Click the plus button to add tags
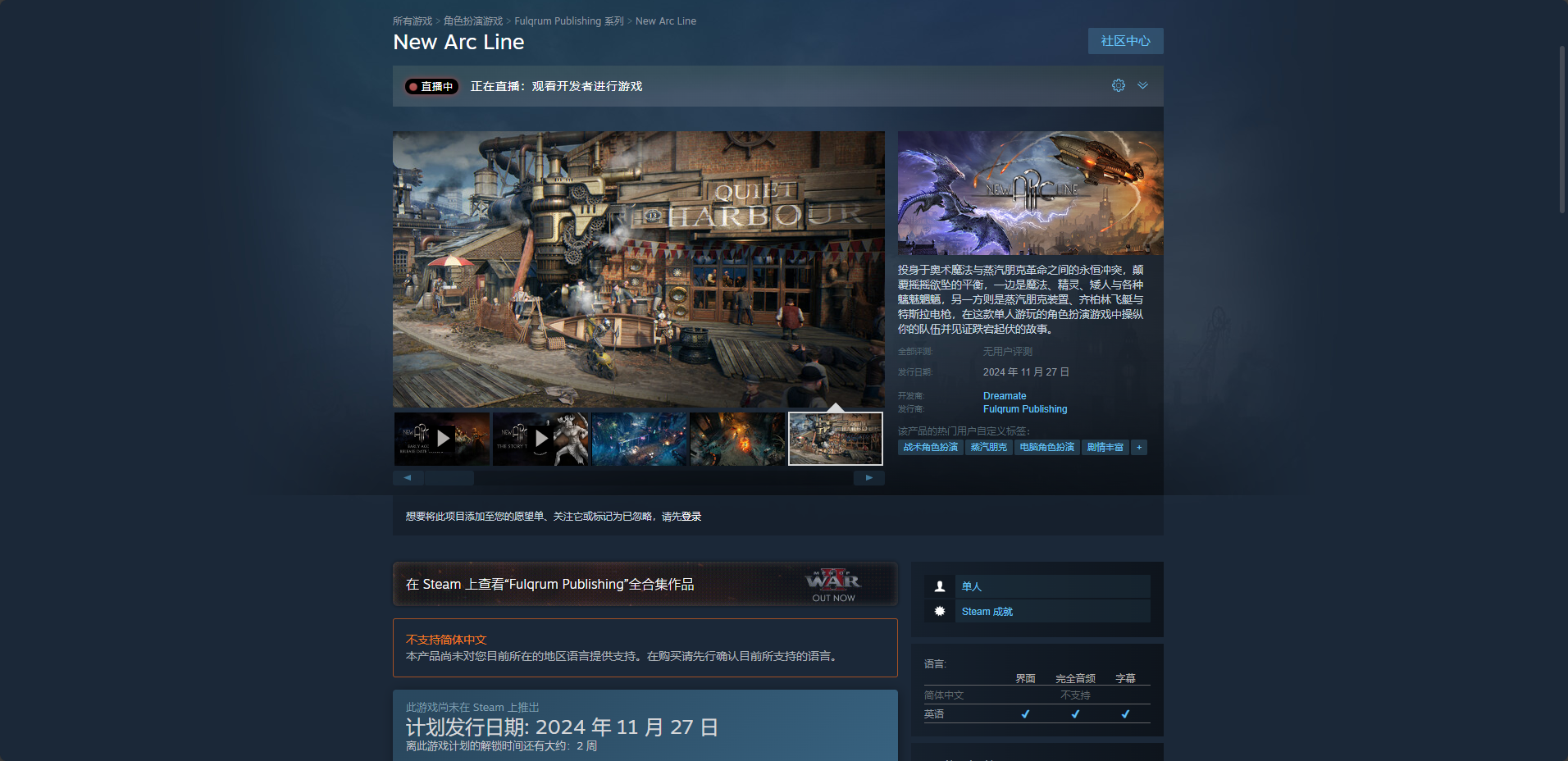1568x761 pixels. (1139, 448)
